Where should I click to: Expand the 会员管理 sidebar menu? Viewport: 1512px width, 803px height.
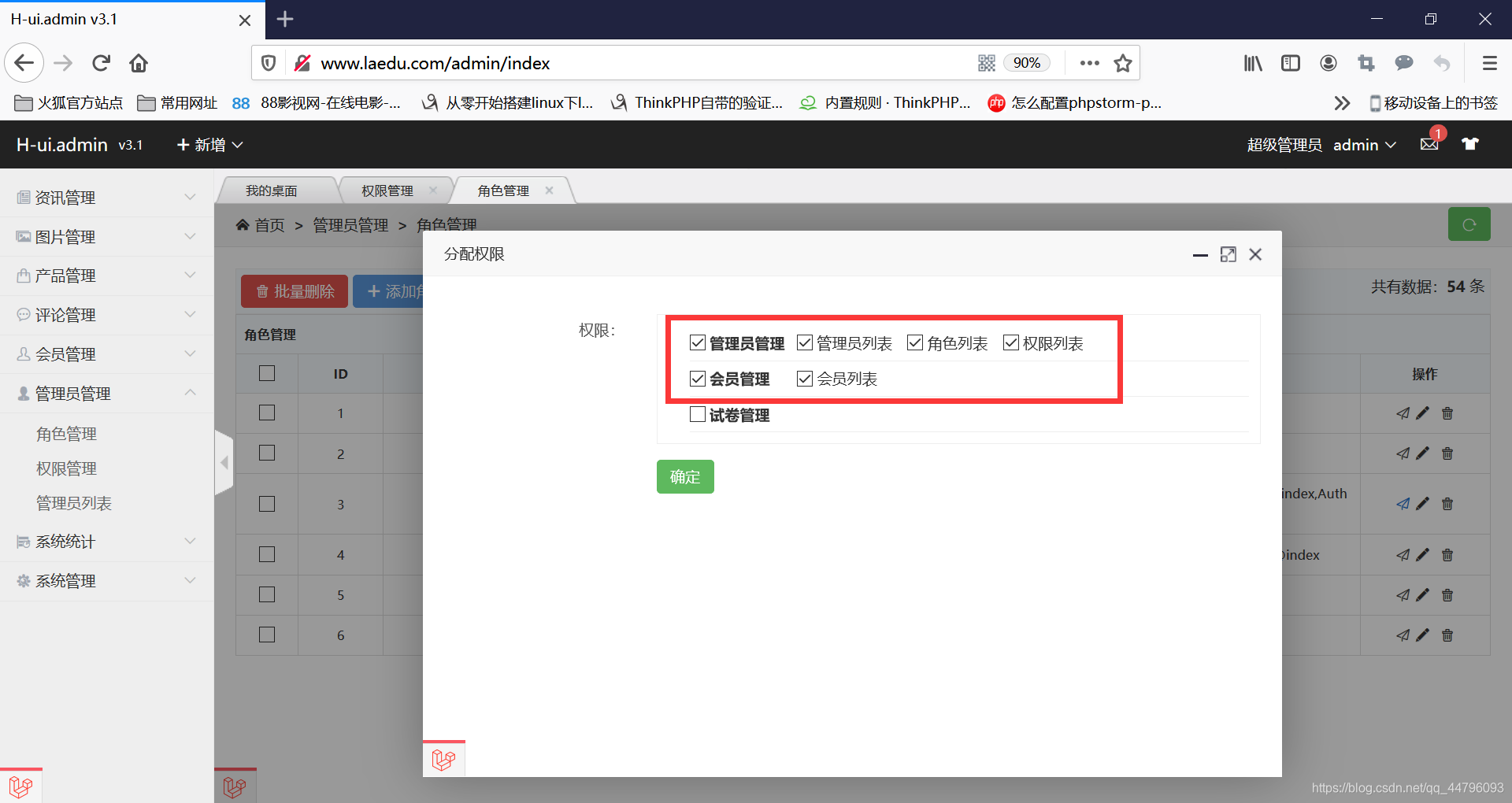pyautogui.click(x=106, y=354)
